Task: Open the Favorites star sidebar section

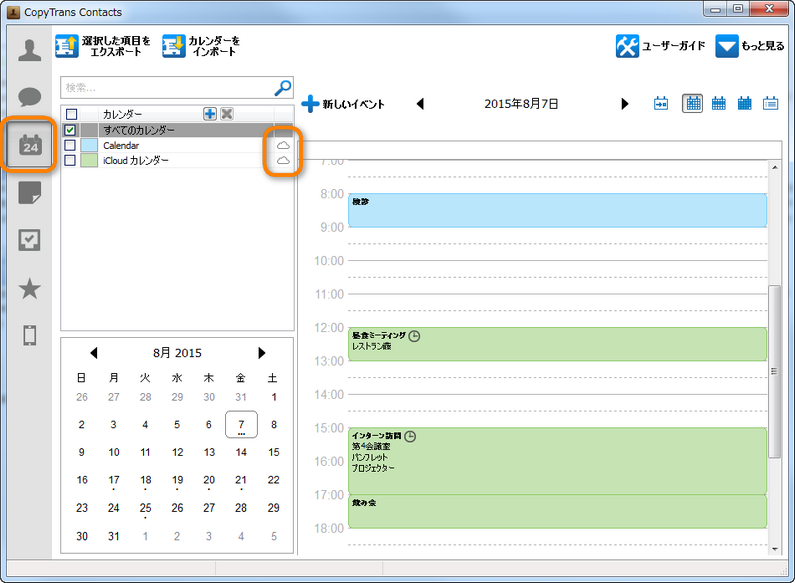Action: click(29, 288)
